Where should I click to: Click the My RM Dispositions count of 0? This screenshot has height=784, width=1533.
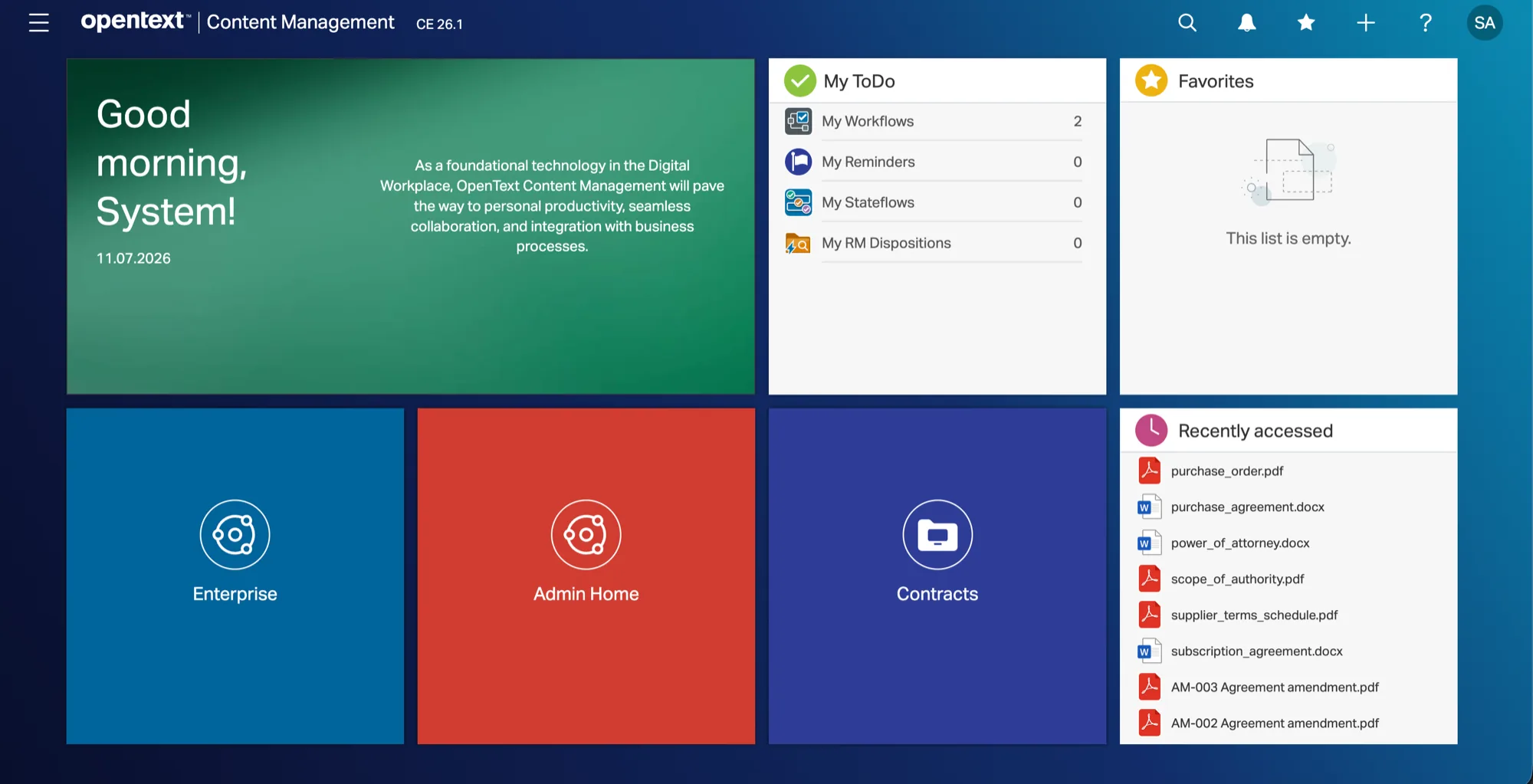pos(1078,243)
